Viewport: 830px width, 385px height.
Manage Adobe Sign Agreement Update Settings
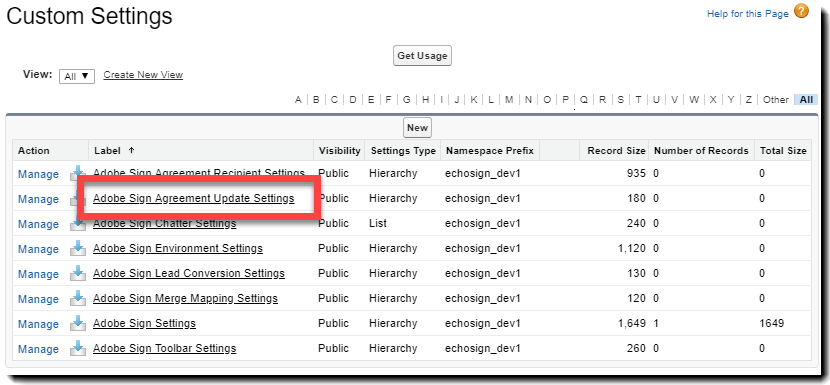(38, 199)
